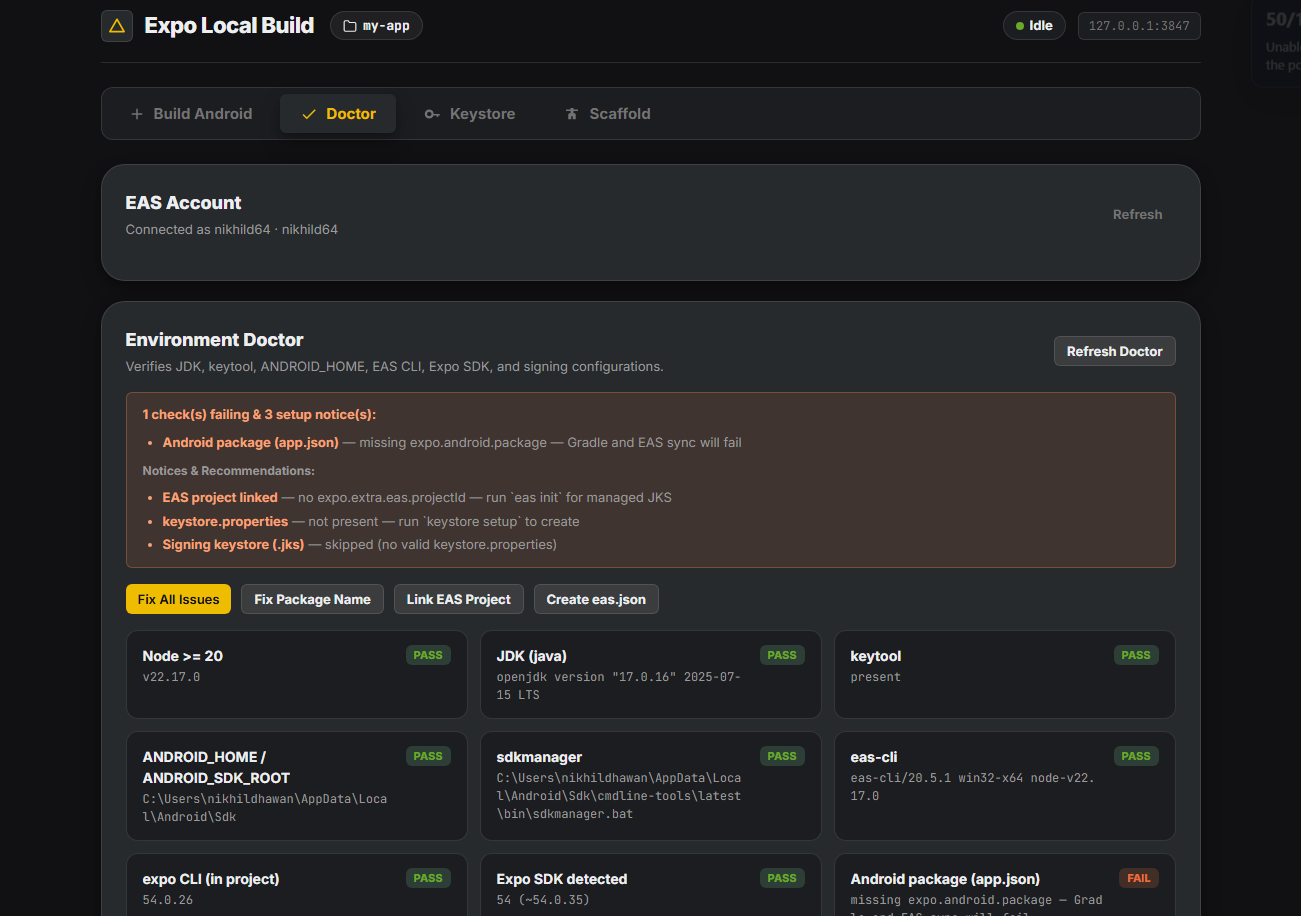Select the Doctor tab

tap(338, 114)
